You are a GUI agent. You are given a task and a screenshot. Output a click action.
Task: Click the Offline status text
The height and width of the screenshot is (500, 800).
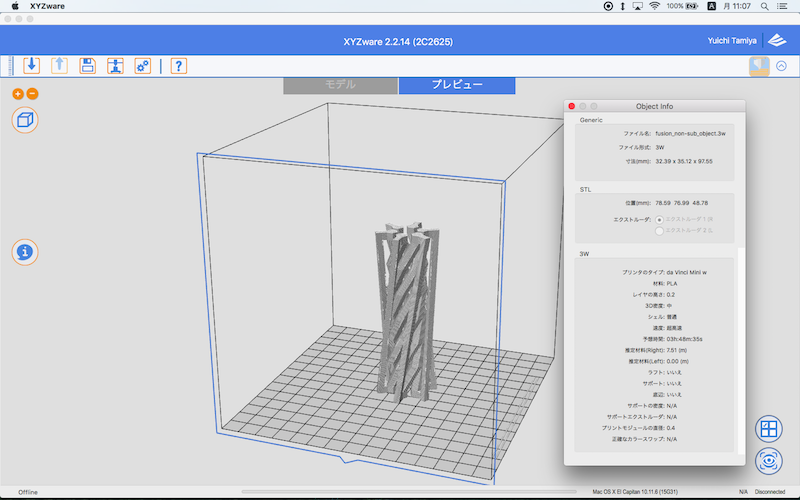(28, 492)
